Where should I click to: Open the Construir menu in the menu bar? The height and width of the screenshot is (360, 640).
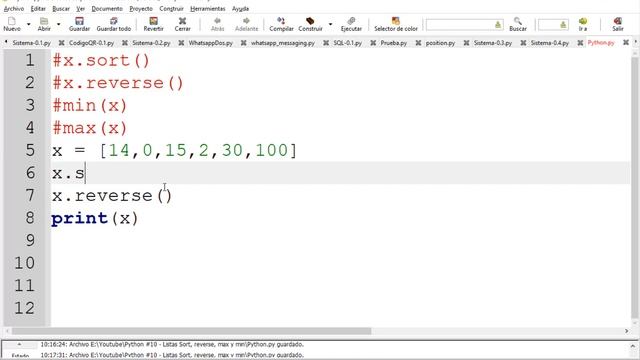(x=171, y=9)
